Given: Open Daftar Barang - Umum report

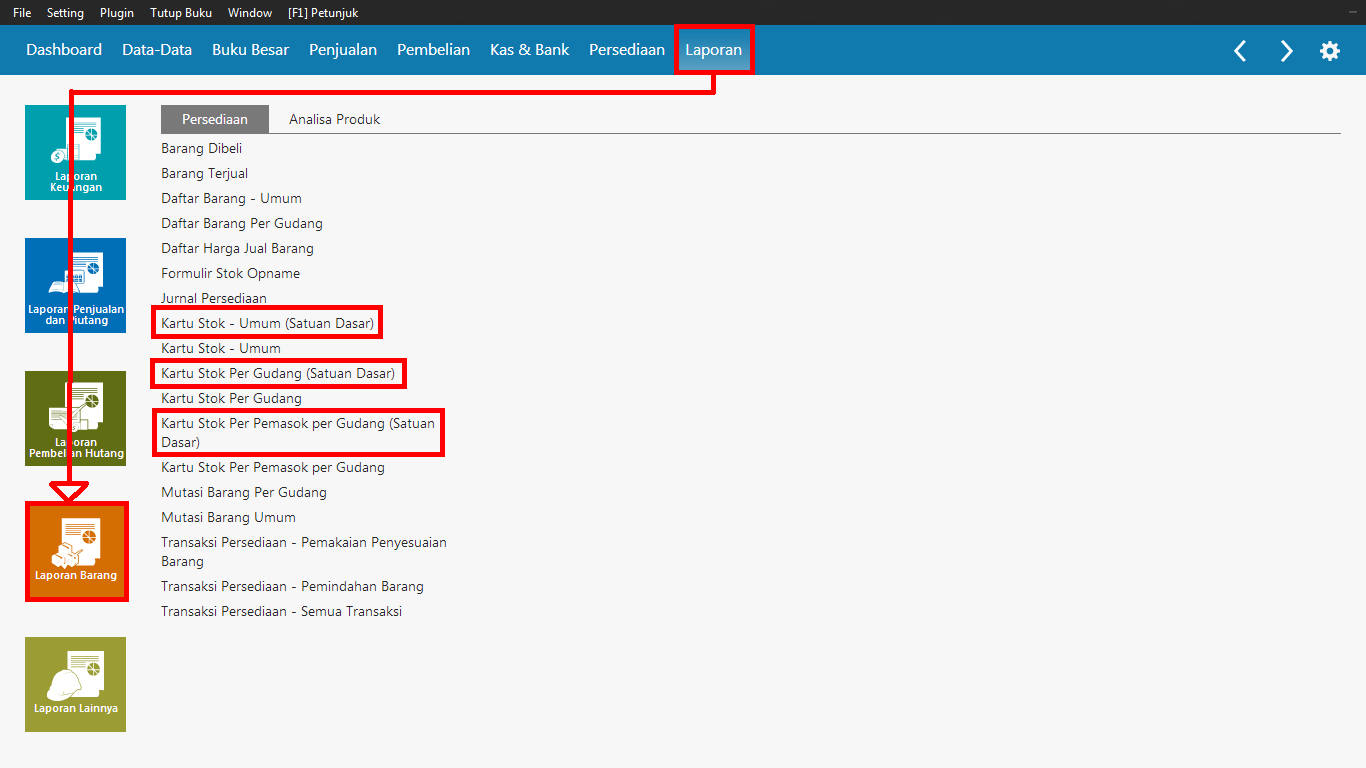Looking at the screenshot, I should tap(231, 198).
